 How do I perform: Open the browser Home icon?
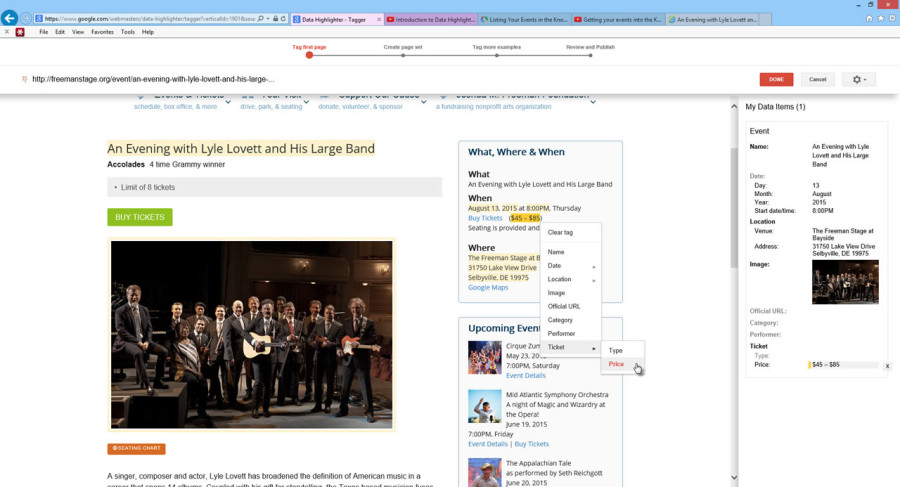(869, 19)
